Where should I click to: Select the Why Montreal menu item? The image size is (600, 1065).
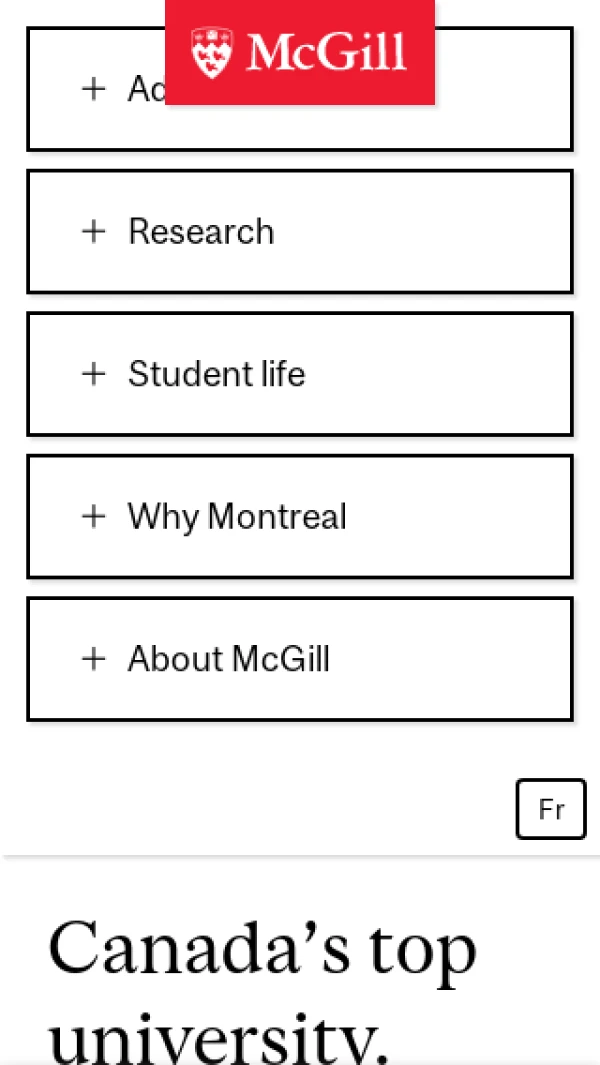coord(237,517)
